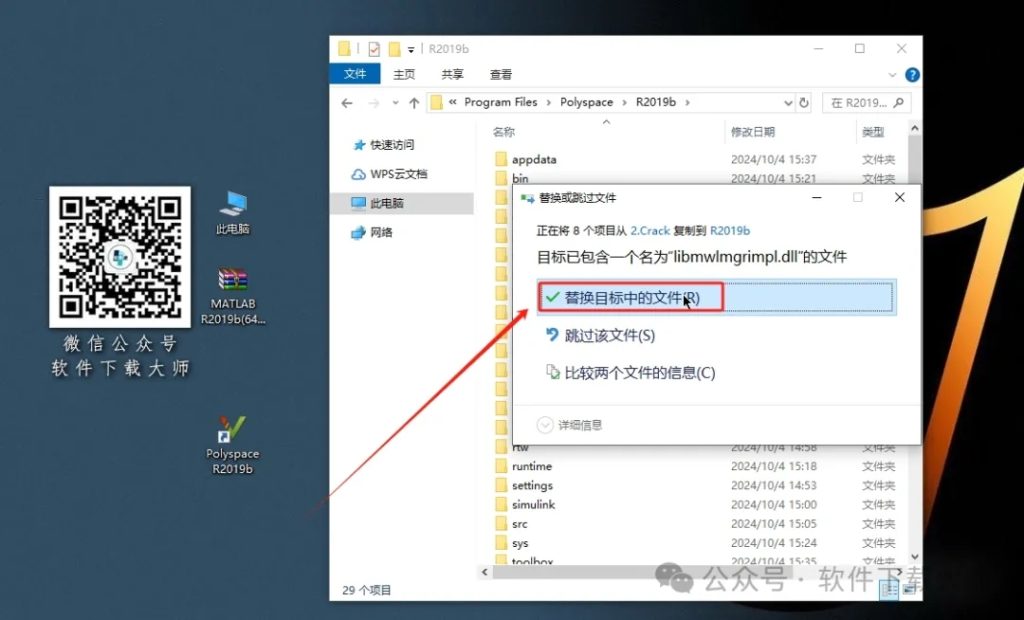Switch to the 查看 ribbon tab

coord(500,73)
